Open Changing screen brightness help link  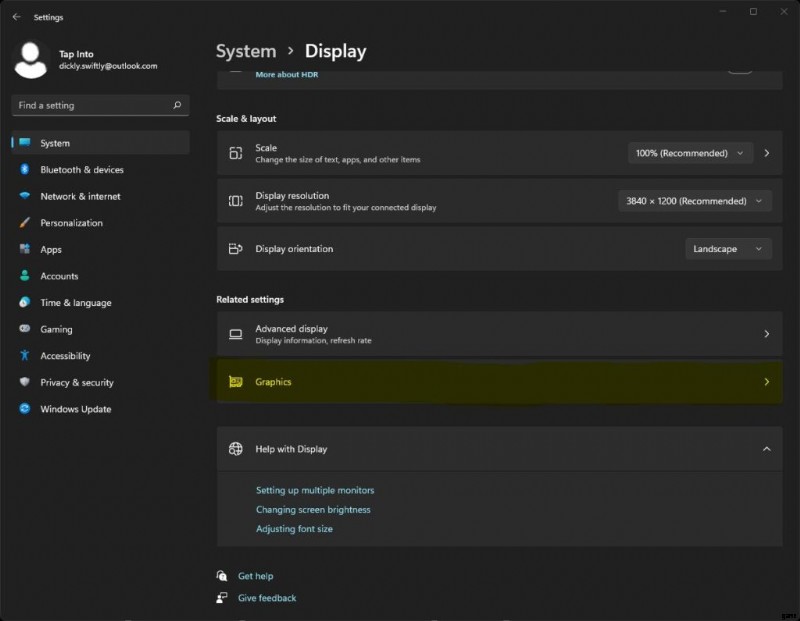point(313,509)
